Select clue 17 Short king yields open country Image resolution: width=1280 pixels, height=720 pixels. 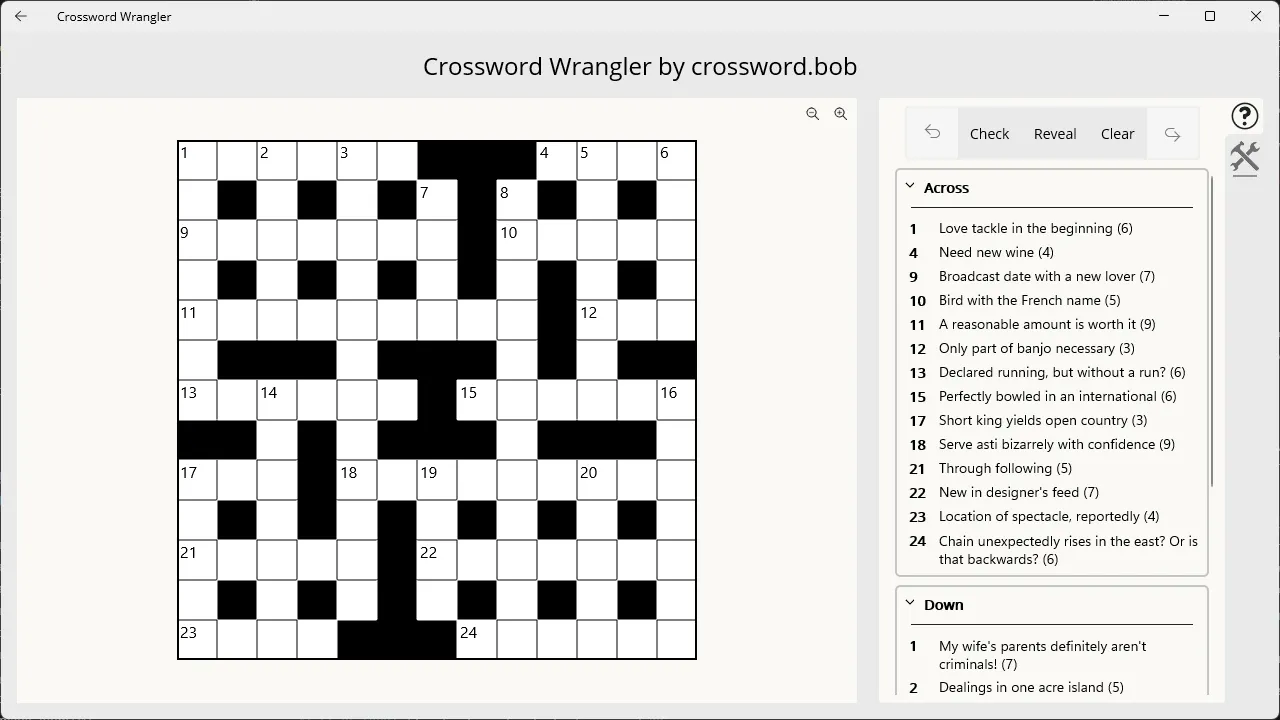(x=1051, y=420)
